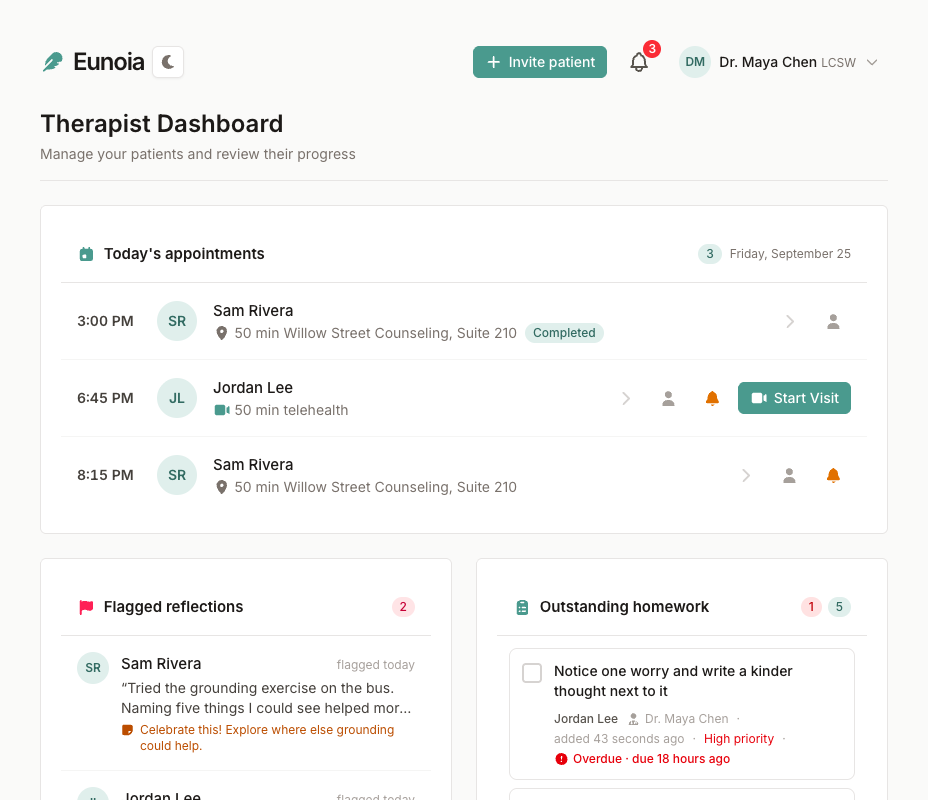928x800 pixels.
Task: Click 'added 43 seconds ago' text
Action: [619, 739]
